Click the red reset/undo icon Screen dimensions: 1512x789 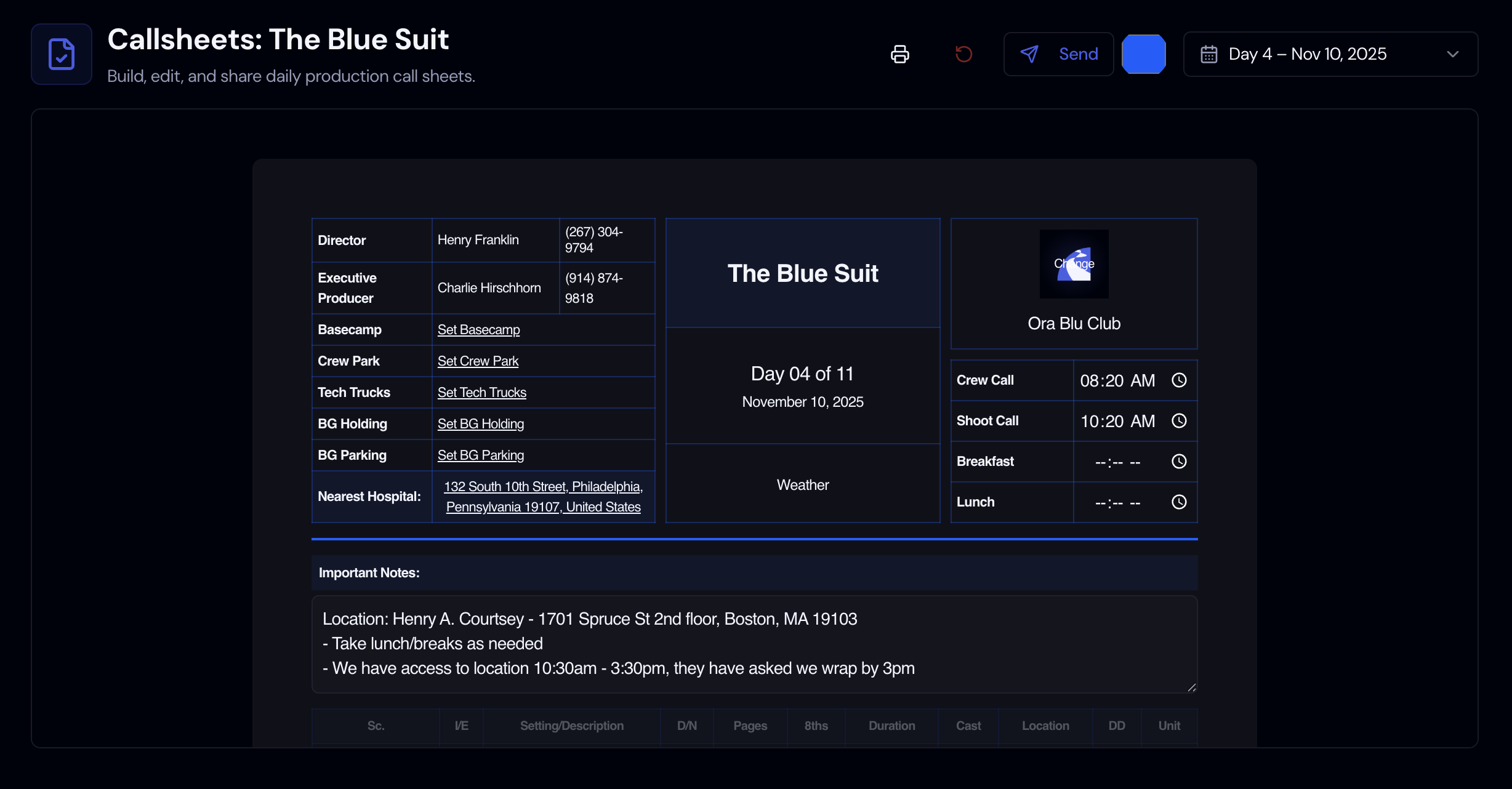coord(963,54)
